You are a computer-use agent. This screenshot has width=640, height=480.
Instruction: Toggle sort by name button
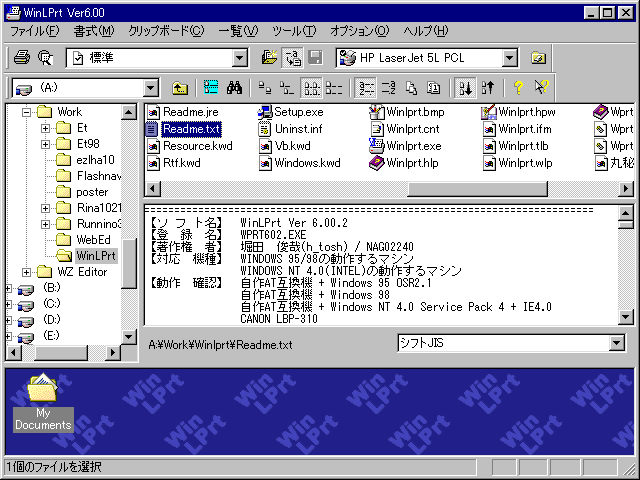coord(366,87)
